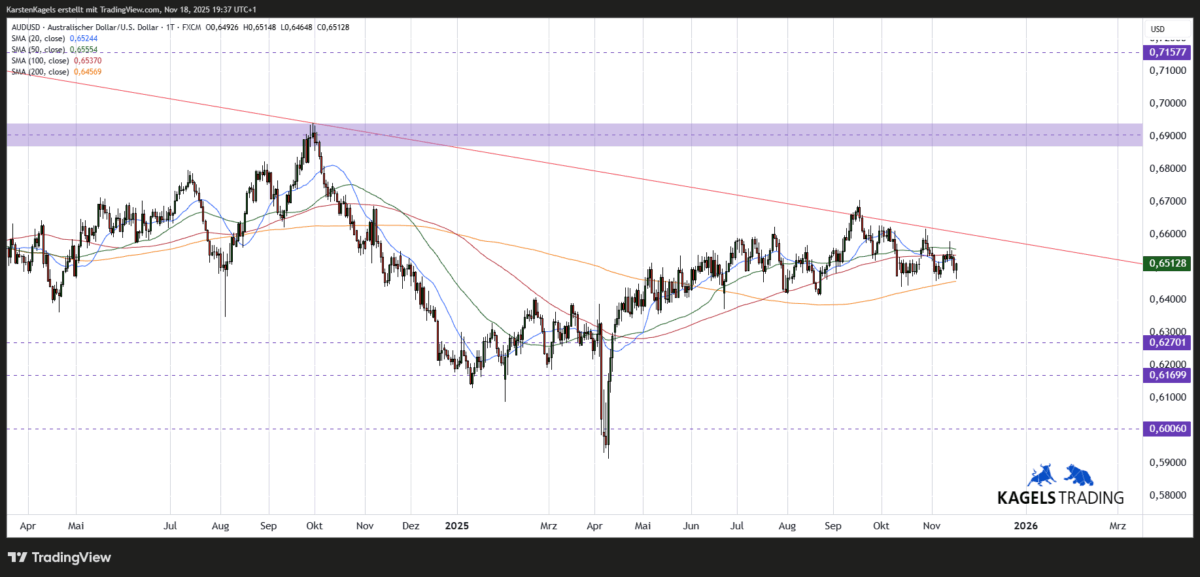Image resolution: width=1200 pixels, height=577 pixels.
Task: Select the 2026 label on the time axis
Action: coord(1024,525)
